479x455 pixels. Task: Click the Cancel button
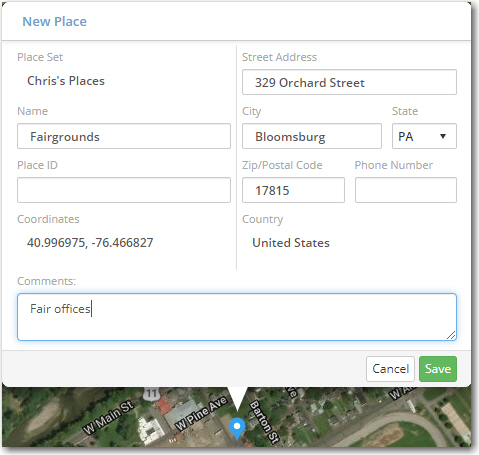click(390, 369)
